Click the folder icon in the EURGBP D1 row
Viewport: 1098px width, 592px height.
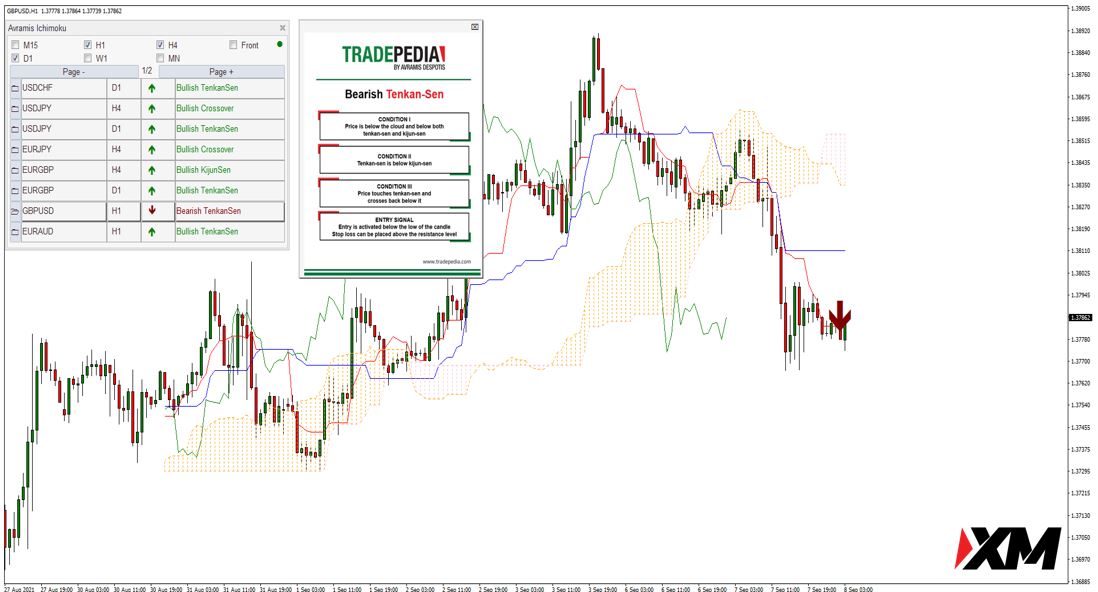point(15,191)
